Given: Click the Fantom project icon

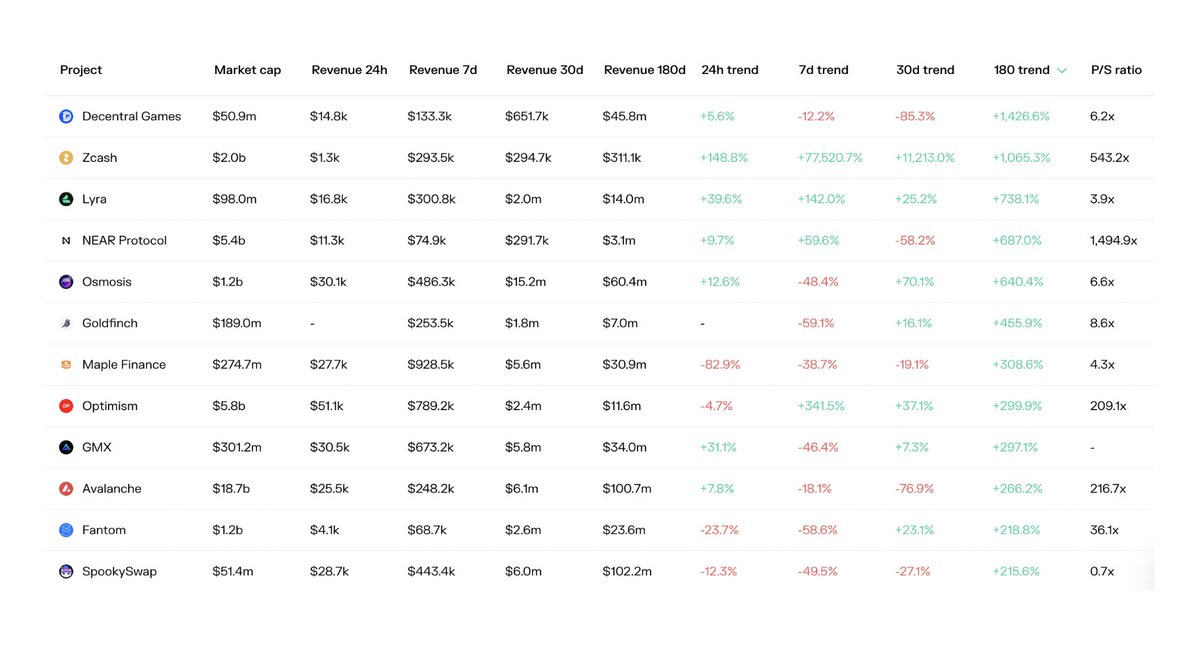Looking at the screenshot, I should point(66,530).
